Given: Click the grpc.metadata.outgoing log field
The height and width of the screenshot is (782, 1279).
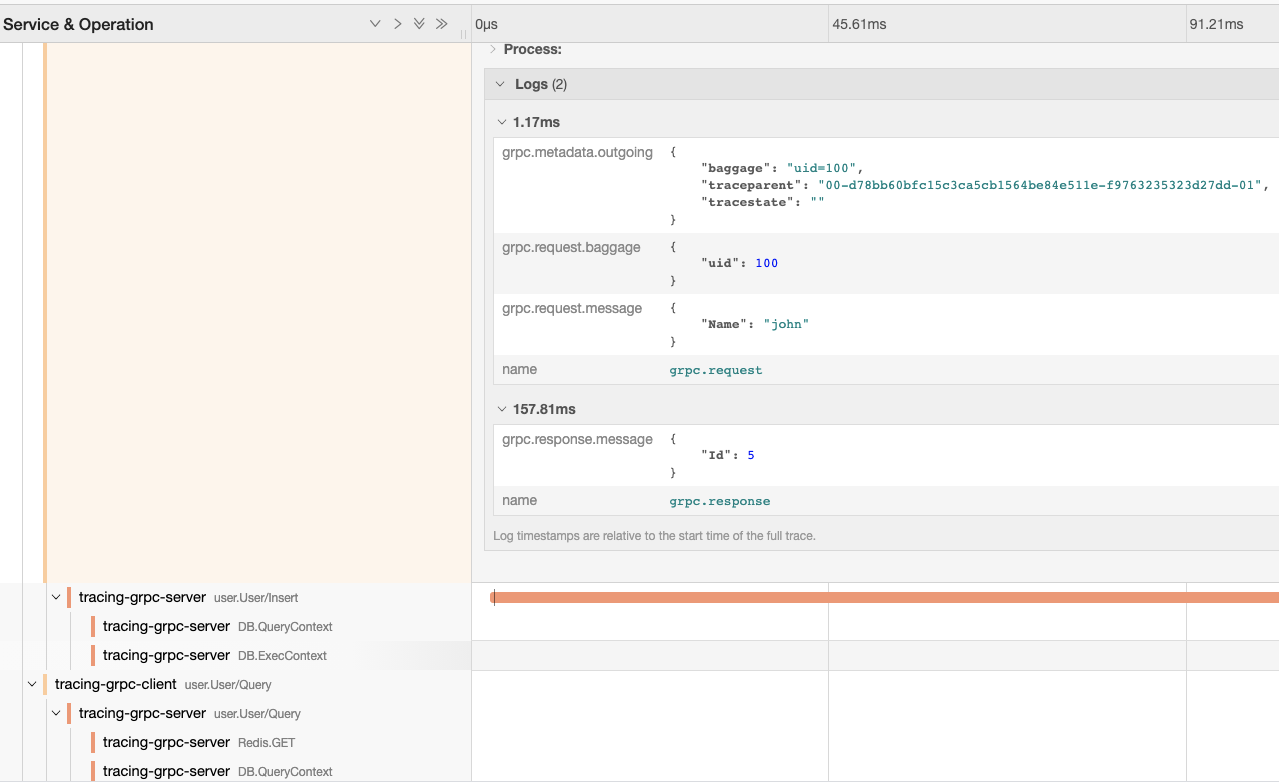Looking at the screenshot, I should tap(577, 153).
